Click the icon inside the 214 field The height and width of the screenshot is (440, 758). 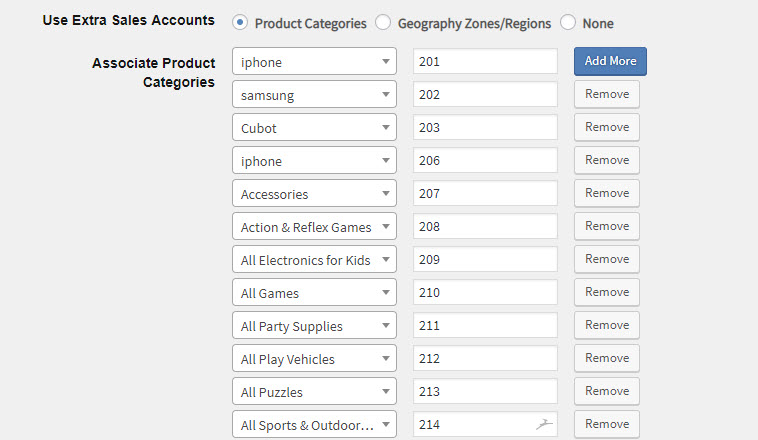point(544,425)
